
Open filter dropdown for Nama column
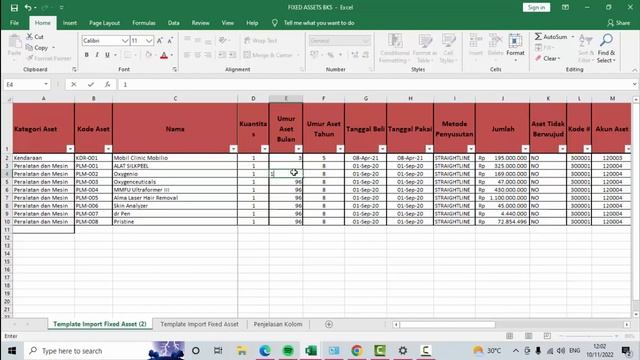[x=233, y=149]
